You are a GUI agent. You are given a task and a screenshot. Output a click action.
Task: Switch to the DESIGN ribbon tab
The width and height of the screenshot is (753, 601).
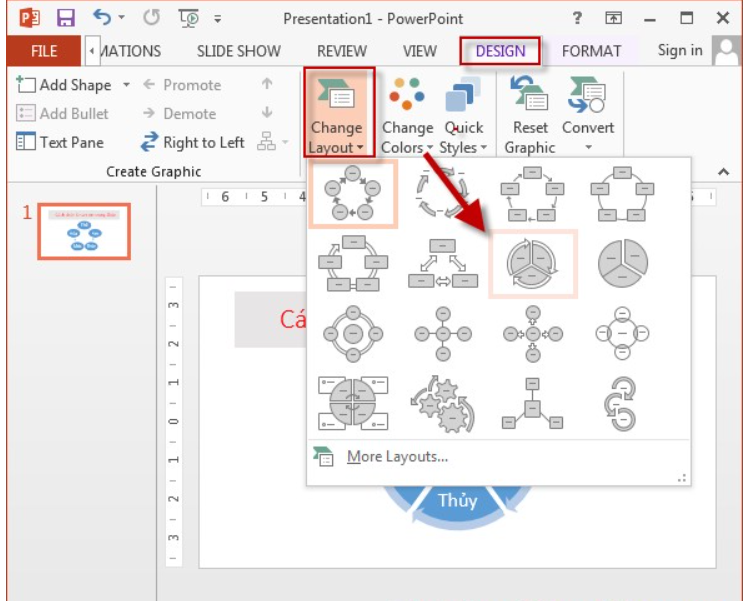pyautogui.click(x=500, y=51)
